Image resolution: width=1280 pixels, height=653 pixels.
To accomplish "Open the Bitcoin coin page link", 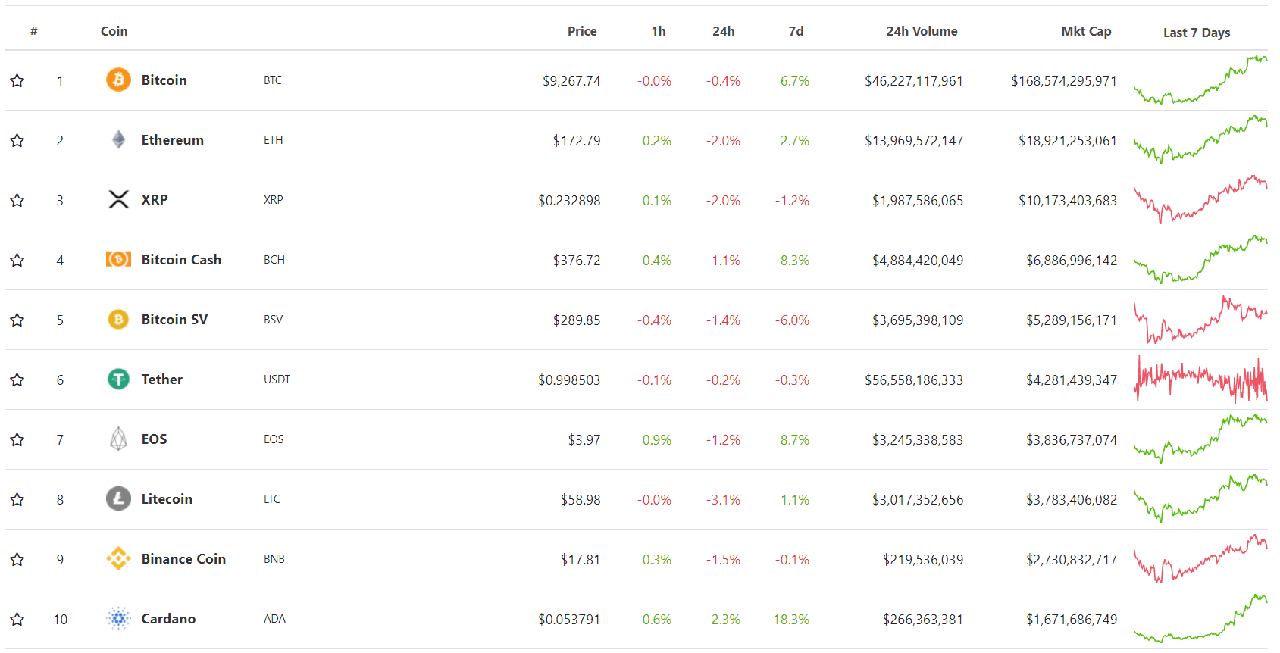I will 164,80.
